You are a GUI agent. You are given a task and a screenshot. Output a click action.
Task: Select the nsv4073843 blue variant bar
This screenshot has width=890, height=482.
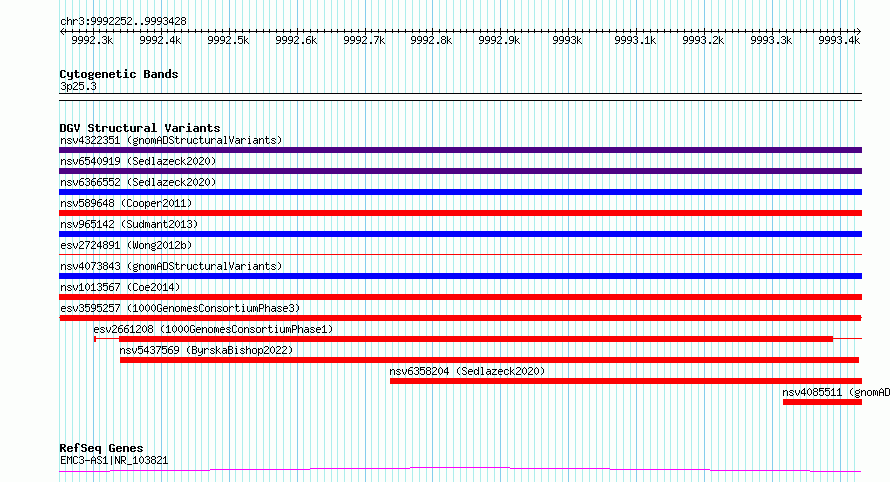tap(460, 276)
